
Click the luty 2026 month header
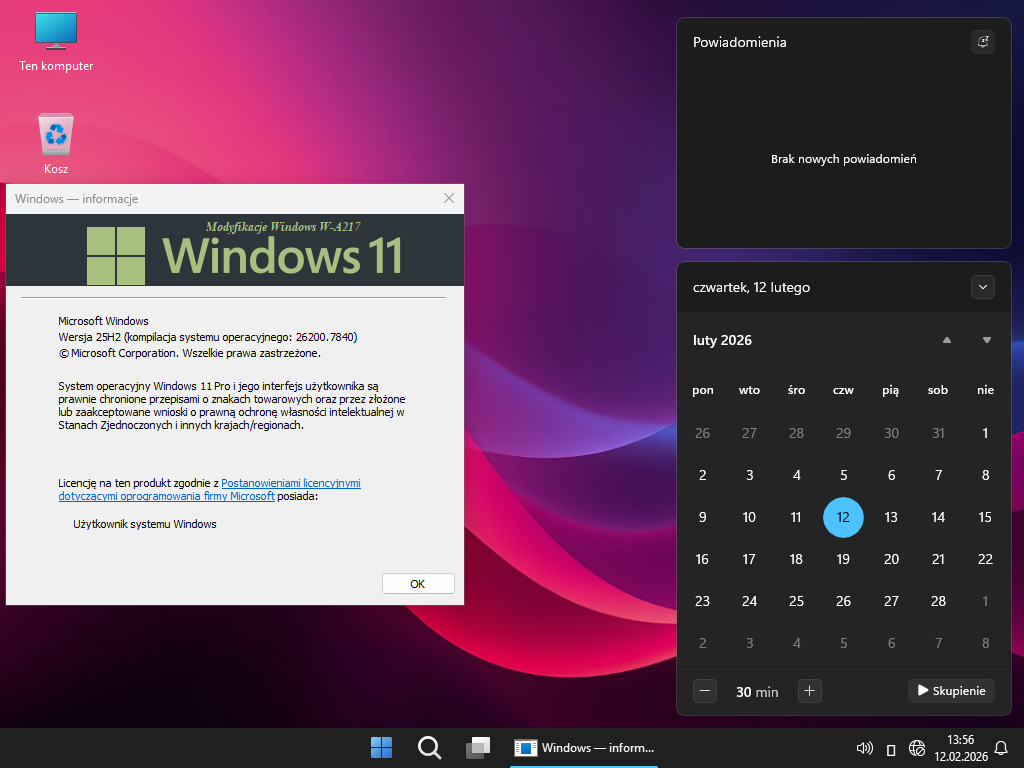[x=722, y=340]
